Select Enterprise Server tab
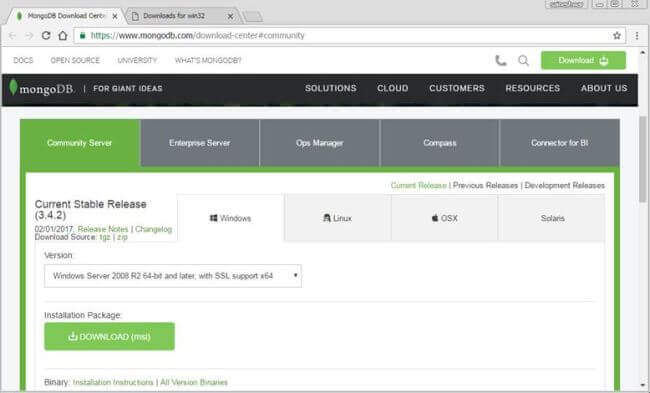The image size is (650, 393). tap(200, 143)
